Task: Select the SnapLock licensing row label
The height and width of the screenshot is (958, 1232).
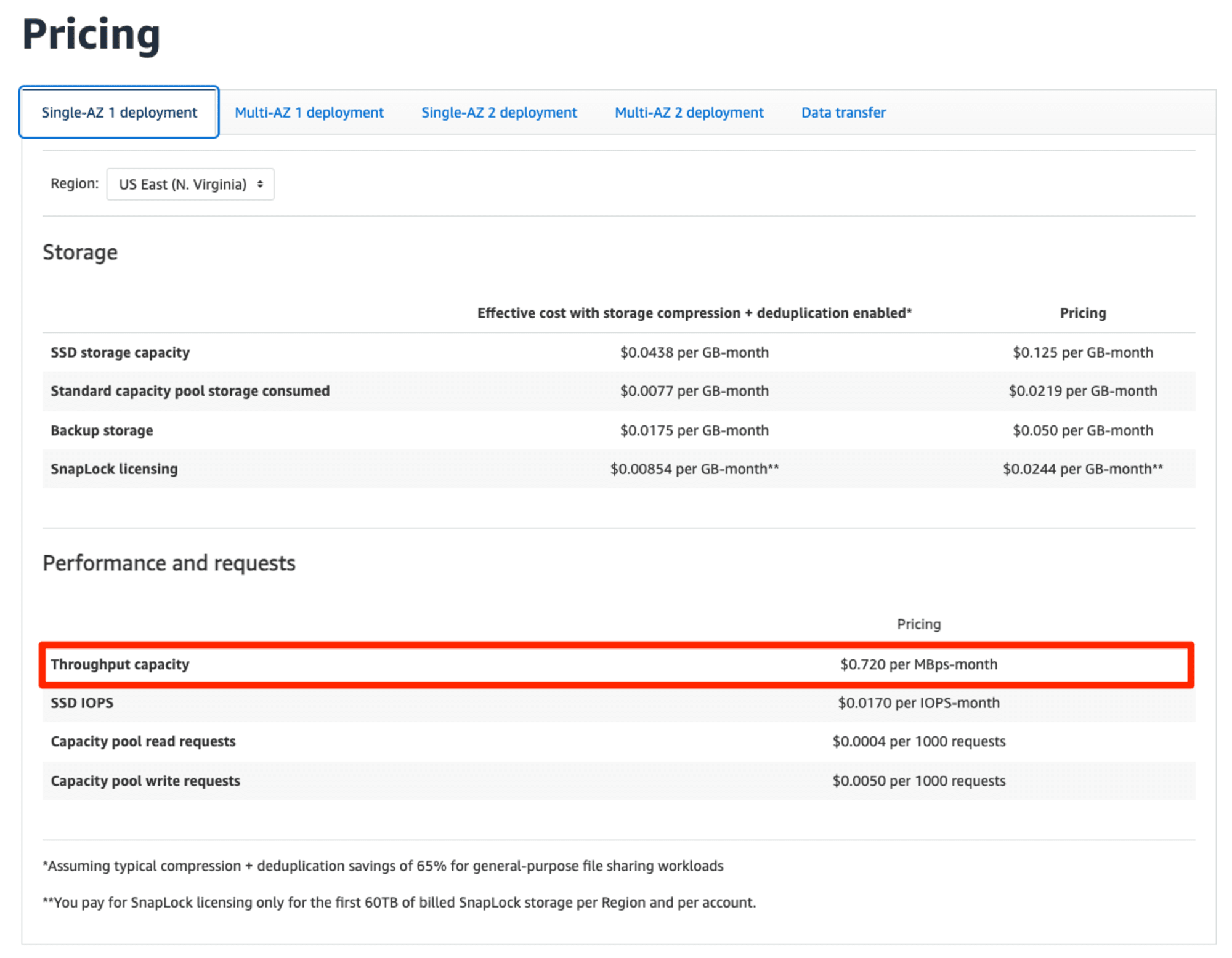Action: point(114,469)
